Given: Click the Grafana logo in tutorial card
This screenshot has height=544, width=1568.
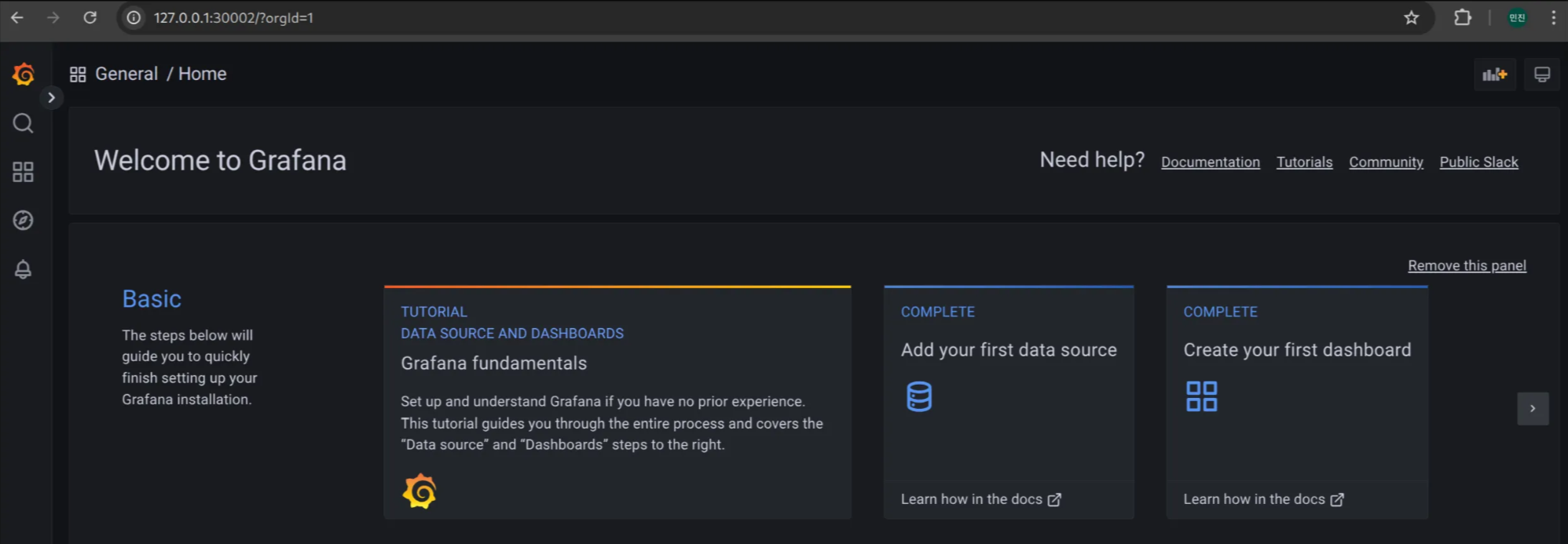Looking at the screenshot, I should (x=419, y=491).
